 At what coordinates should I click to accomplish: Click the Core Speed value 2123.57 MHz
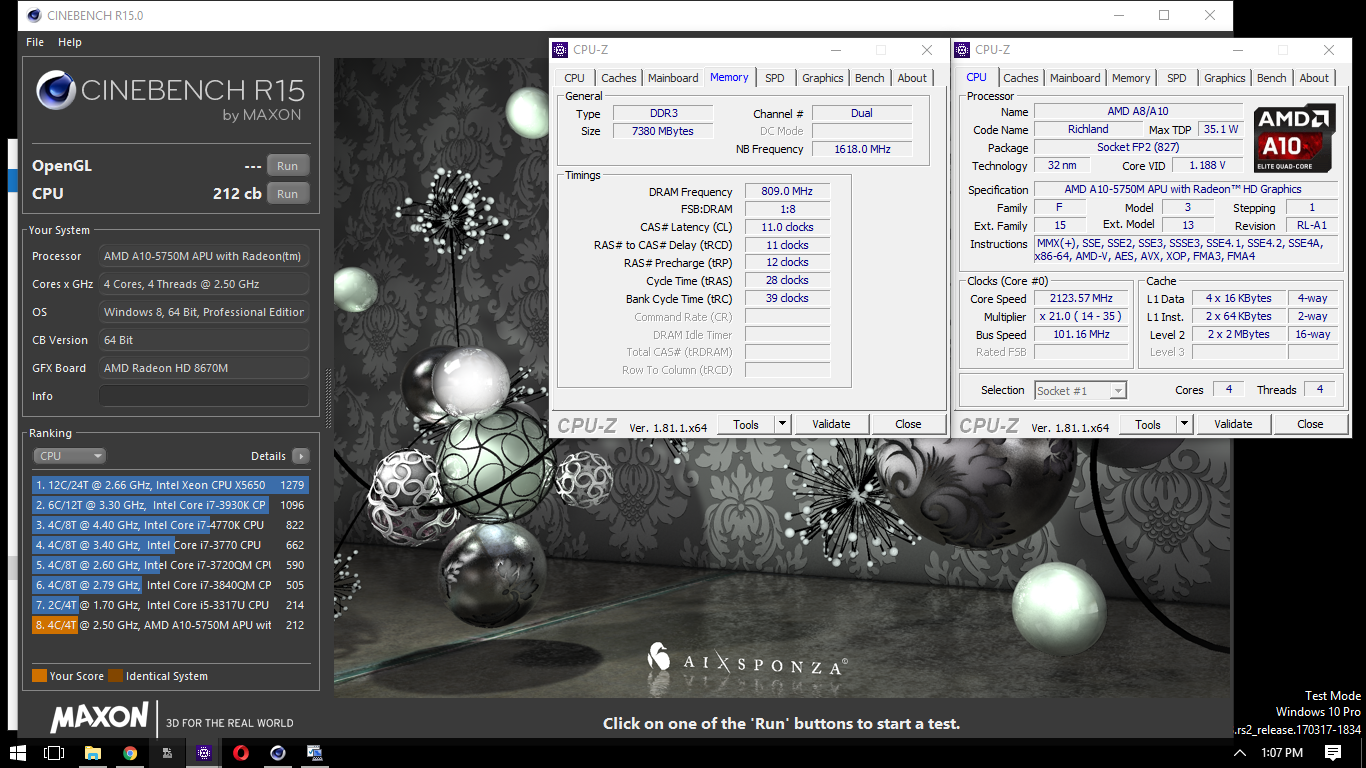tap(1083, 298)
